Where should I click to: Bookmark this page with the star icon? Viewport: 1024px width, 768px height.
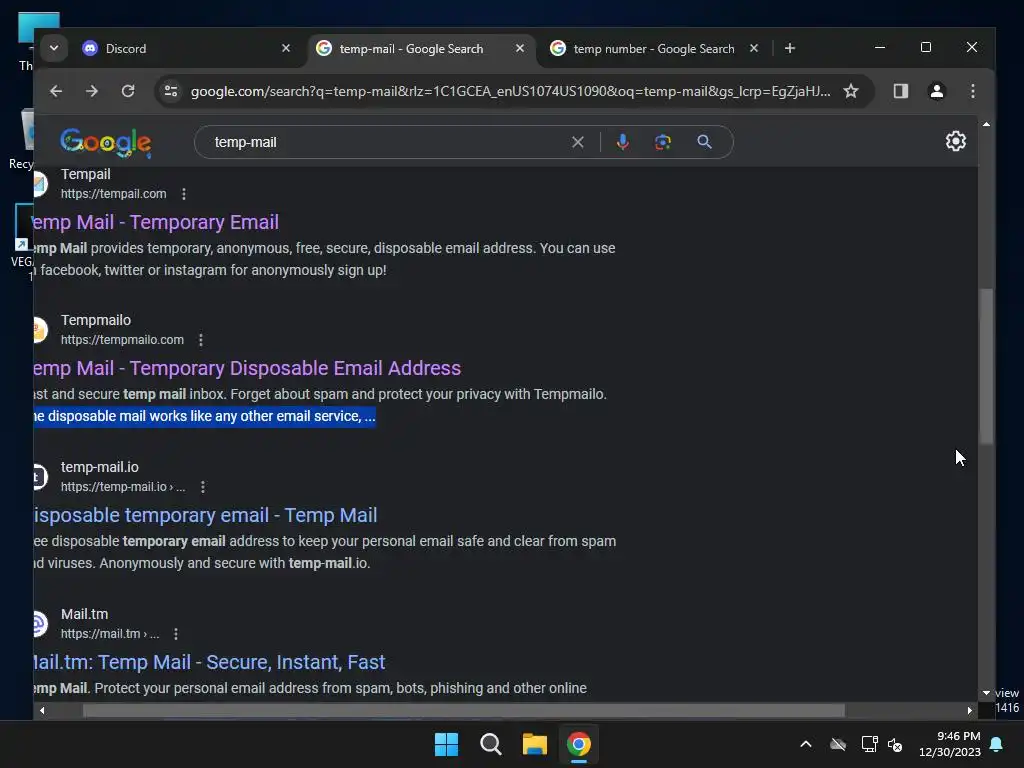(x=850, y=91)
